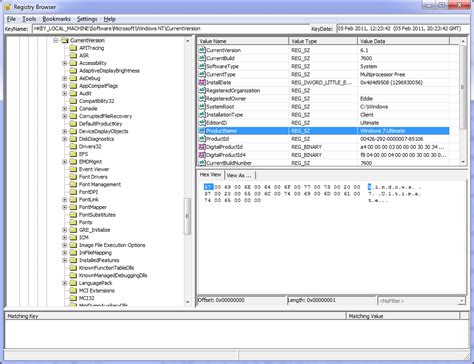Click the CurrentVersion string value icon

click(202, 50)
